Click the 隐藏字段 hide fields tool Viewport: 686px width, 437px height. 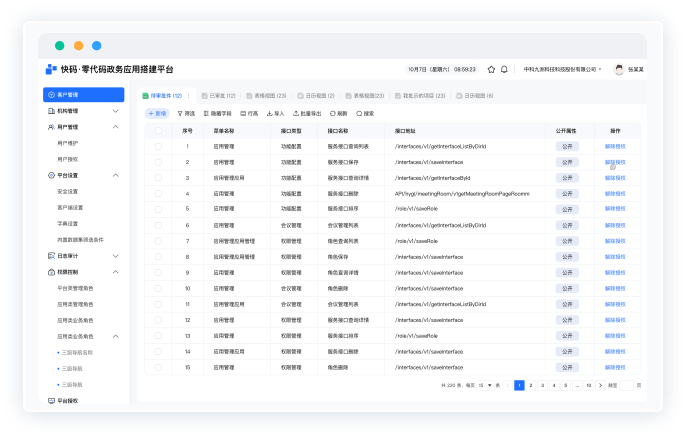[x=221, y=114]
